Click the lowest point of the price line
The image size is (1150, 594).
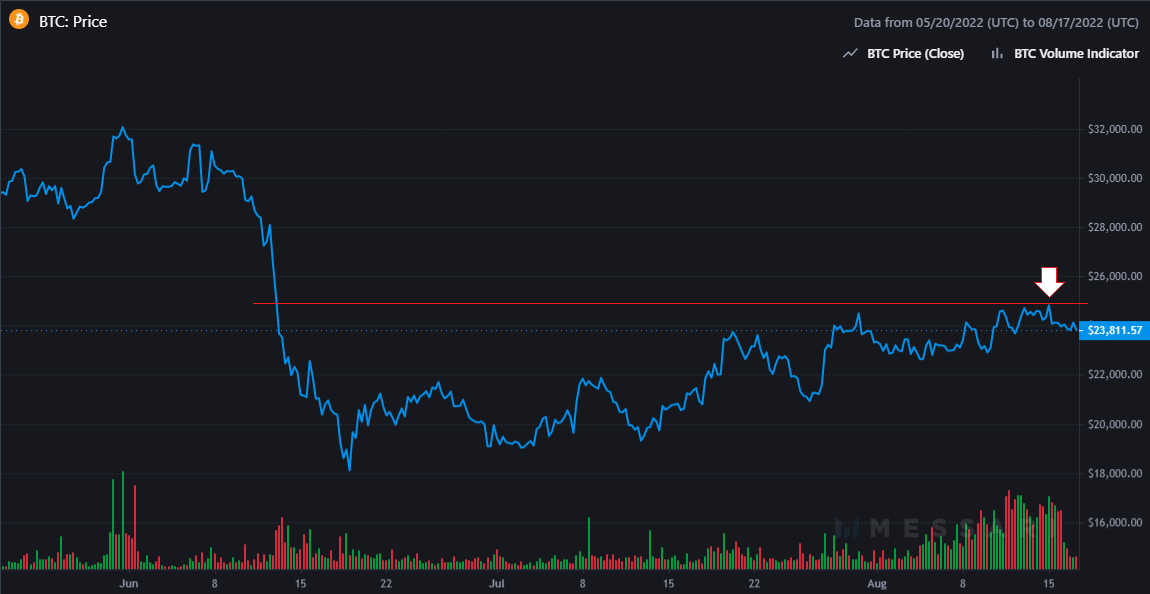pyautogui.click(x=349, y=469)
